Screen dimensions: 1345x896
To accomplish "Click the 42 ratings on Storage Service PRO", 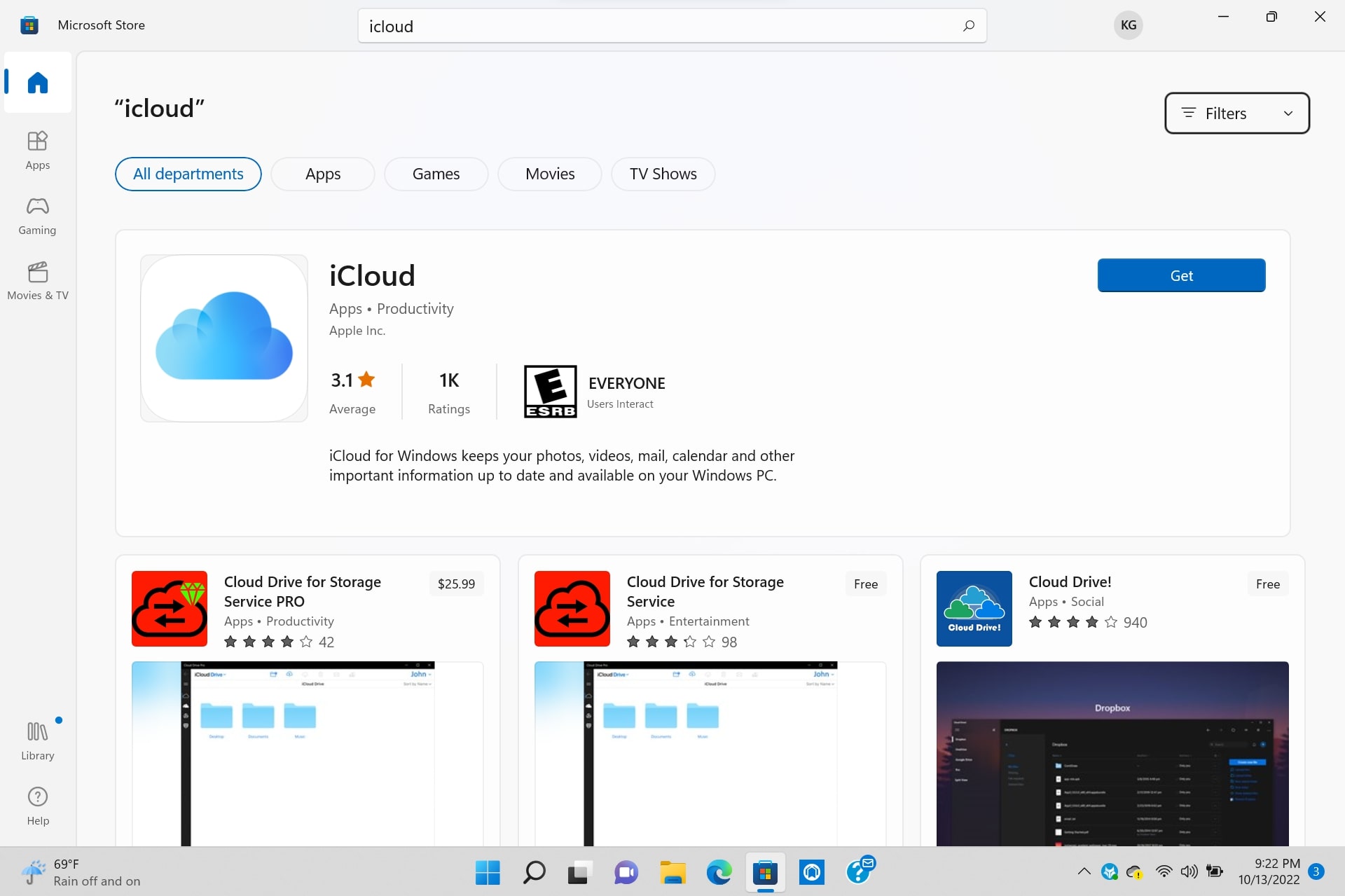I will pos(326,642).
